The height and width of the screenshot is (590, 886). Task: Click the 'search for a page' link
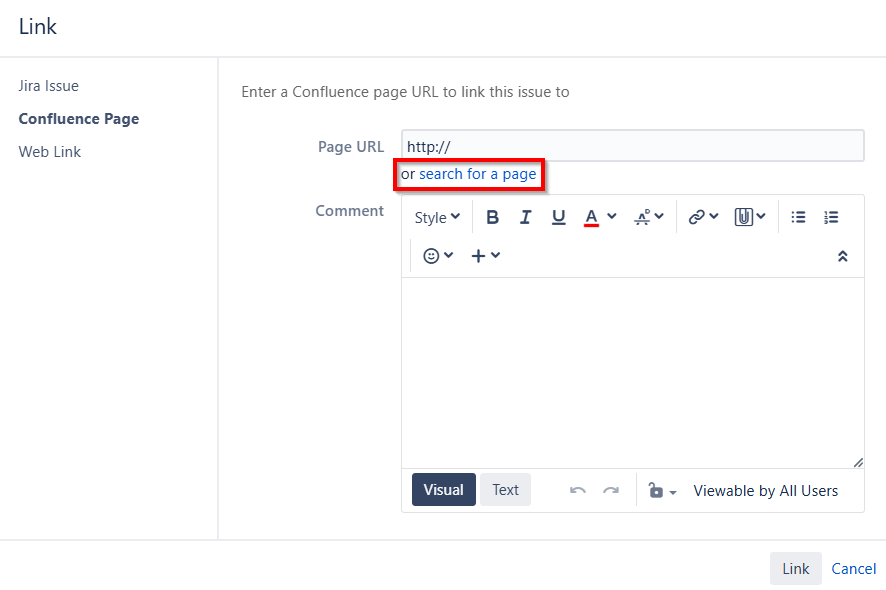pos(477,174)
